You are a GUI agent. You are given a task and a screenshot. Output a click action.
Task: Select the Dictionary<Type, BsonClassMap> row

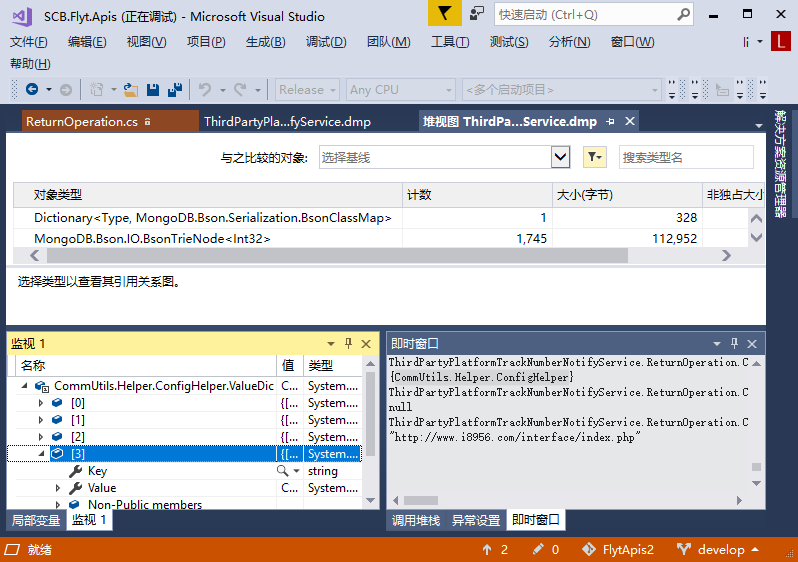tap(380, 217)
